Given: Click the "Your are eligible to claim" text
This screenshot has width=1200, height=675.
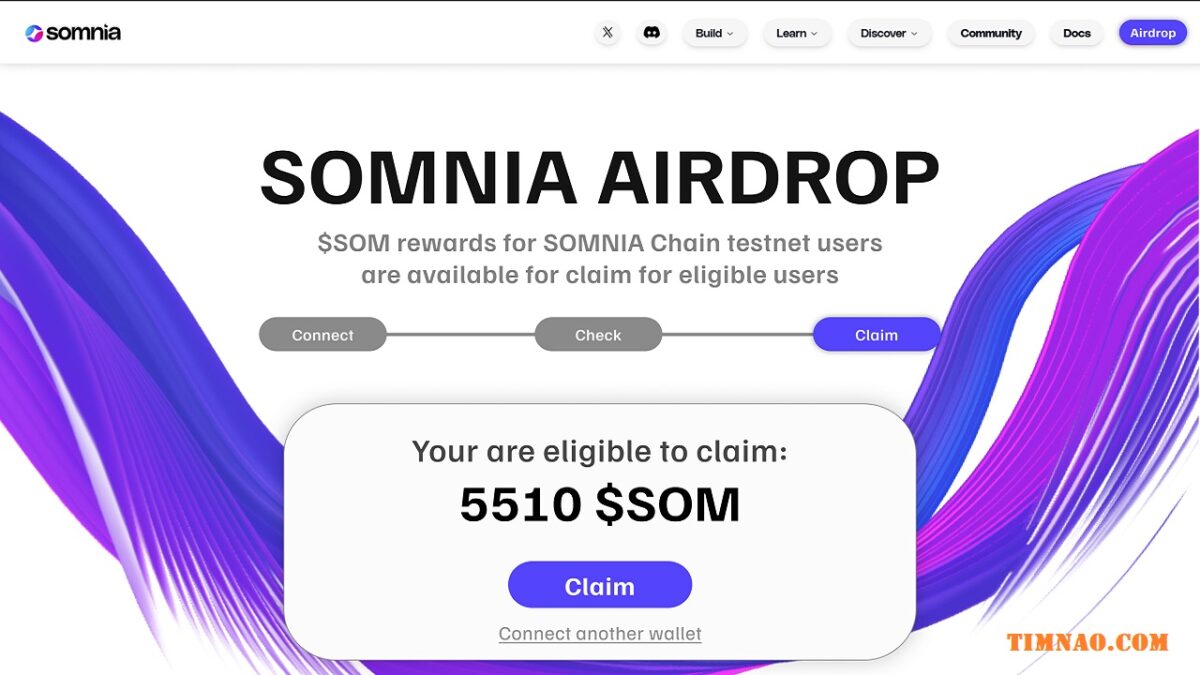Looking at the screenshot, I should [x=600, y=452].
